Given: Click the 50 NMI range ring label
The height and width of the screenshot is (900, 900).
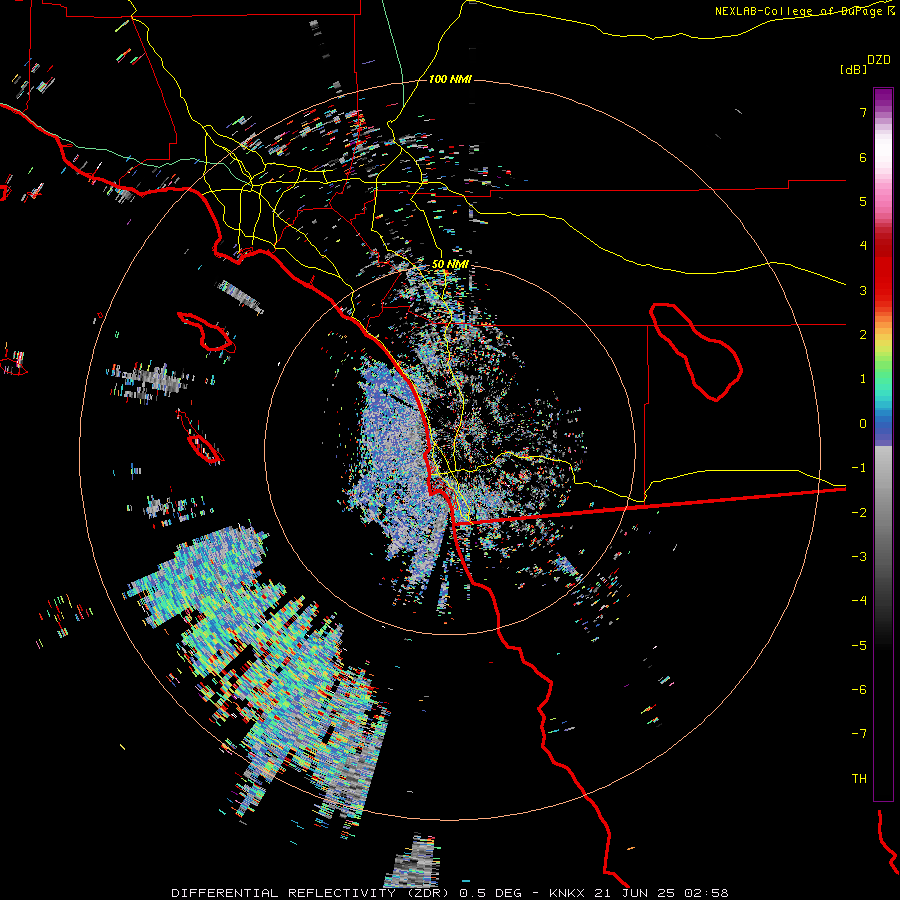Looking at the screenshot, I should point(450,264).
